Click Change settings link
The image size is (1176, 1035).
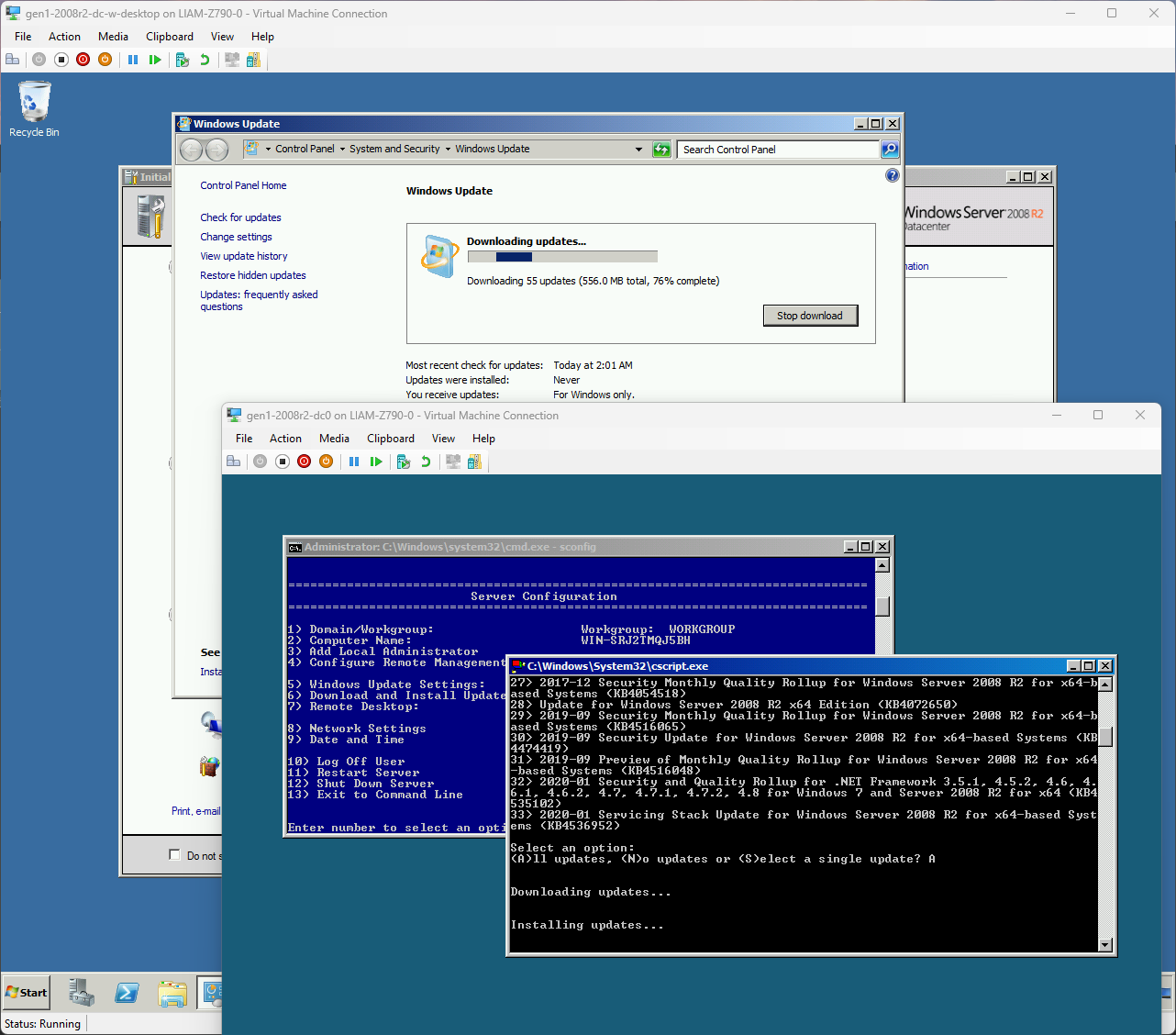coord(236,237)
